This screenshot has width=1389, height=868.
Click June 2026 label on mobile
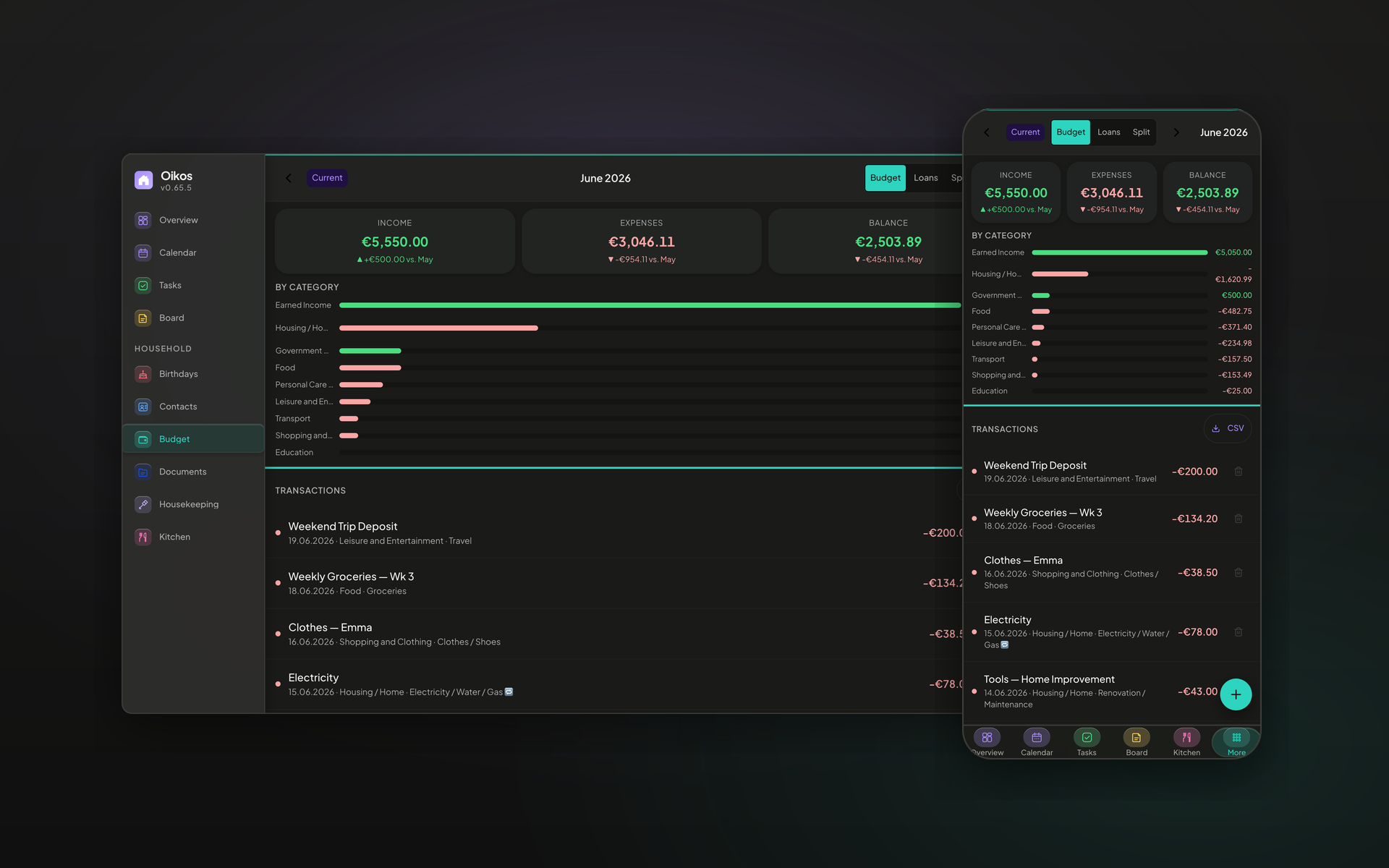1223,132
